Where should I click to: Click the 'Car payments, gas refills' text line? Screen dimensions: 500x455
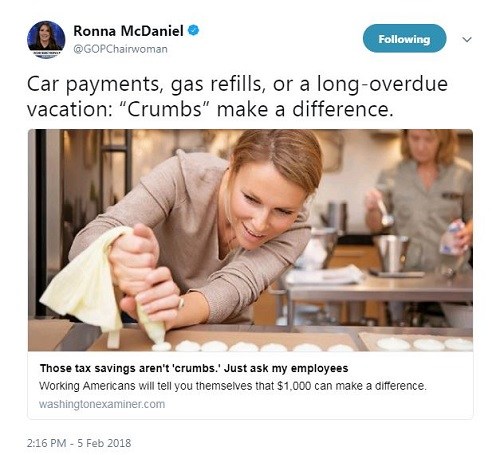pos(237,84)
